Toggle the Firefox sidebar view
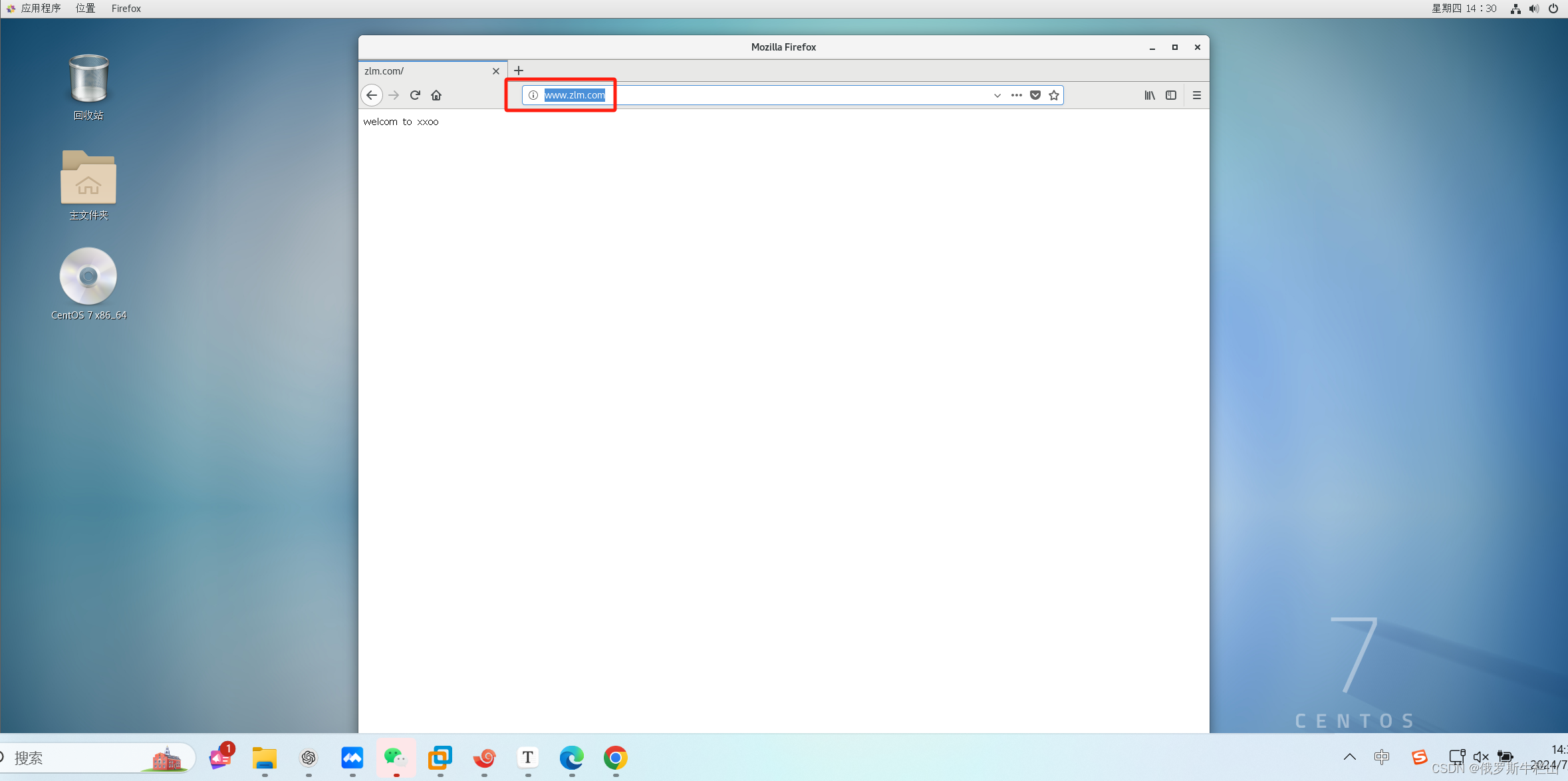The image size is (1568, 781). pyautogui.click(x=1171, y=95)
